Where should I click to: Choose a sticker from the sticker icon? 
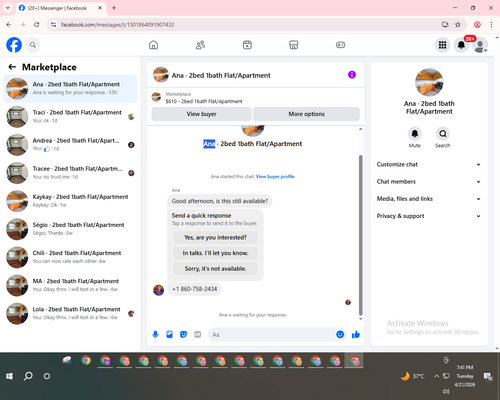click(x=183, y=334)
